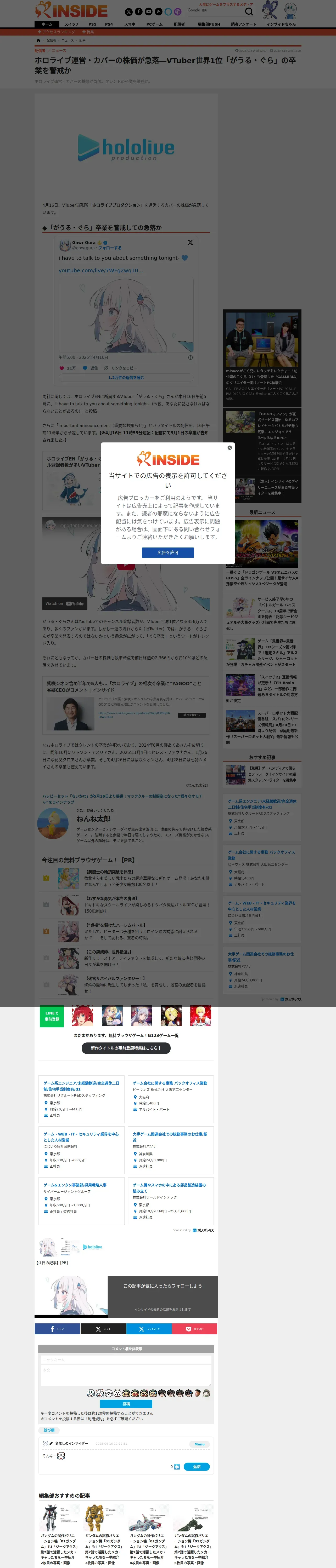Viewport: 336px width, 1568px height.
Task: Click the blue 投稿 button
Action: pyautogui.click(x=126, y=1404)
